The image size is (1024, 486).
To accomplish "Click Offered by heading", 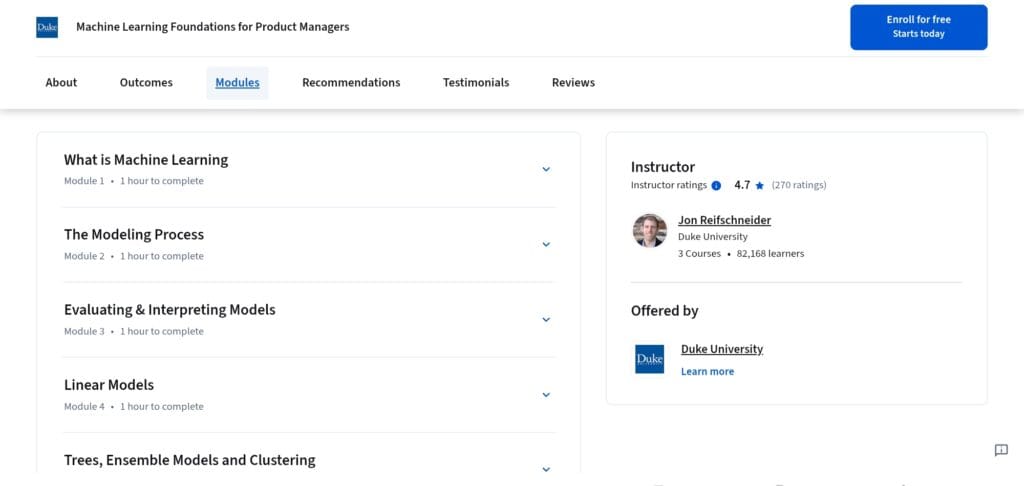I will click(665, 311).
